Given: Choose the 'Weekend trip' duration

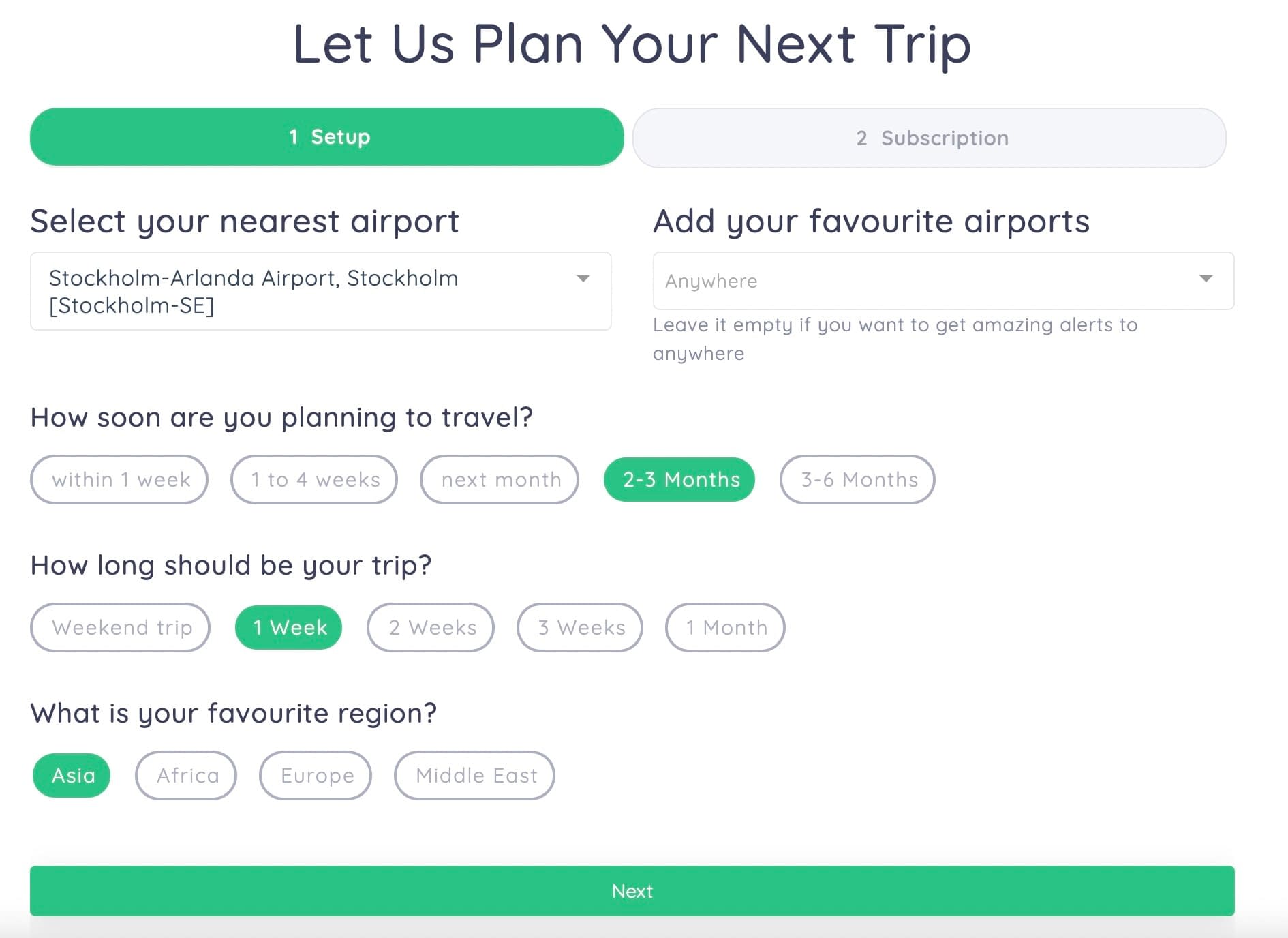Looking at the screenshot, I should tap(121, 627).
